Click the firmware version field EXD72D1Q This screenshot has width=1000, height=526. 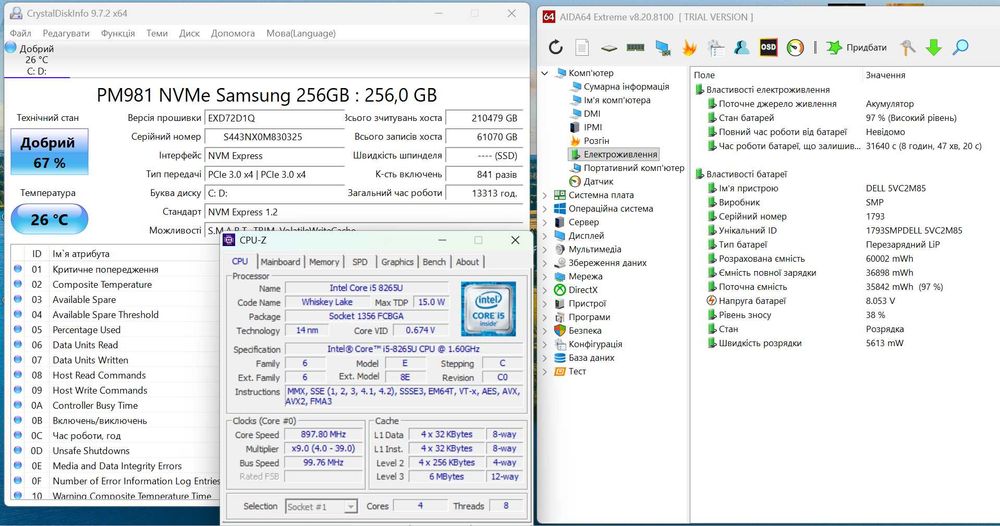pyautogui.click(x=275, y=118)
